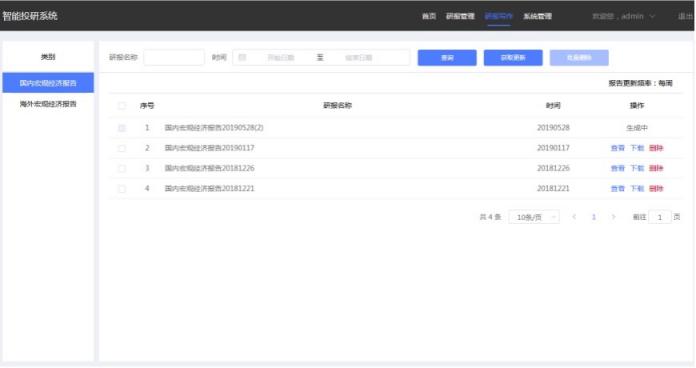Click the light-blue batch delete button
Screen dimensions: 696x368
pos(579,58)
